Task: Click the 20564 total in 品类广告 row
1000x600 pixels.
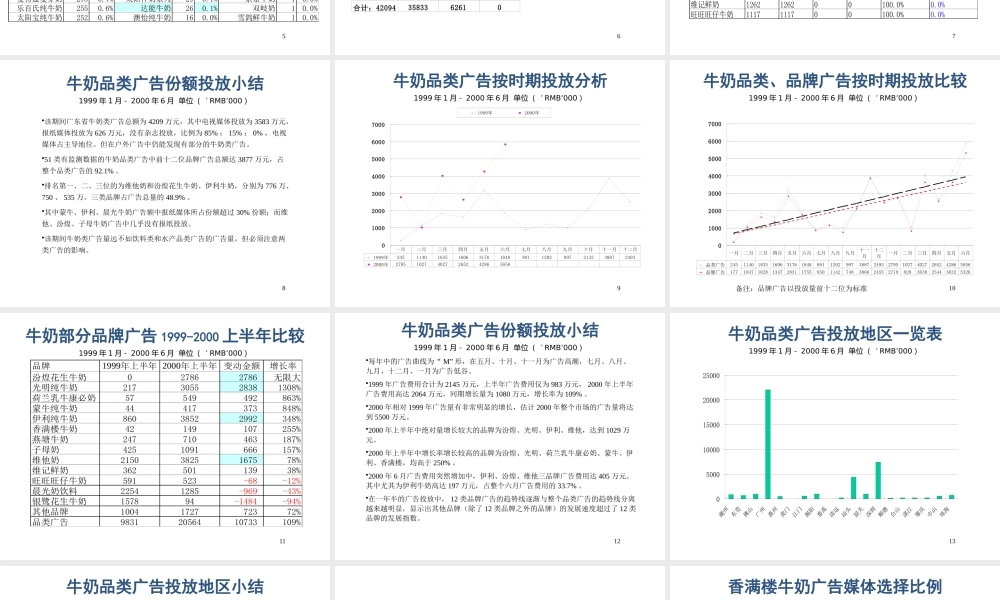Action: (x=189, y=522)
